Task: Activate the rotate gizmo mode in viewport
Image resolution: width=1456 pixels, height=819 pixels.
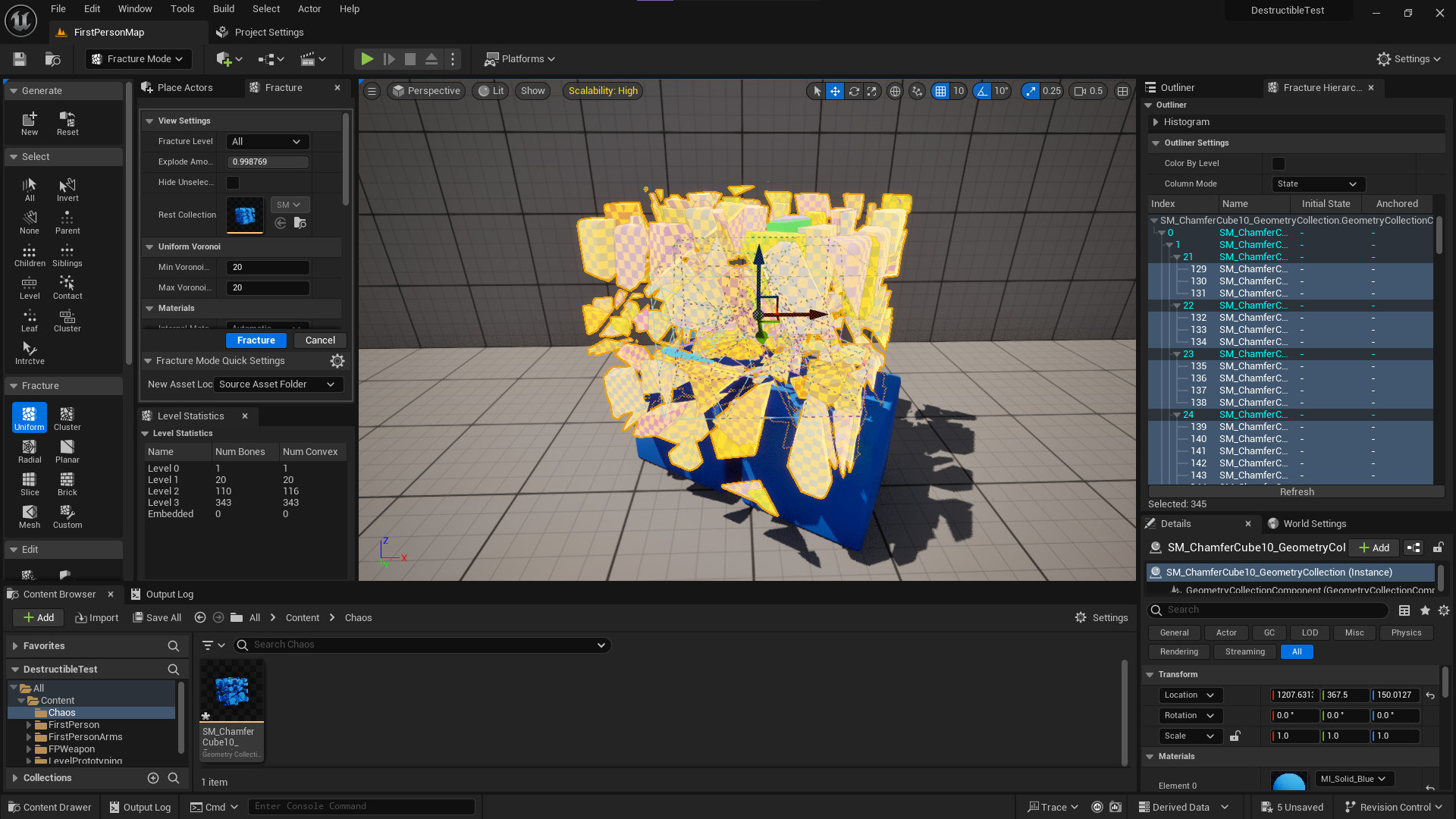Action: [x=854, y=91]
